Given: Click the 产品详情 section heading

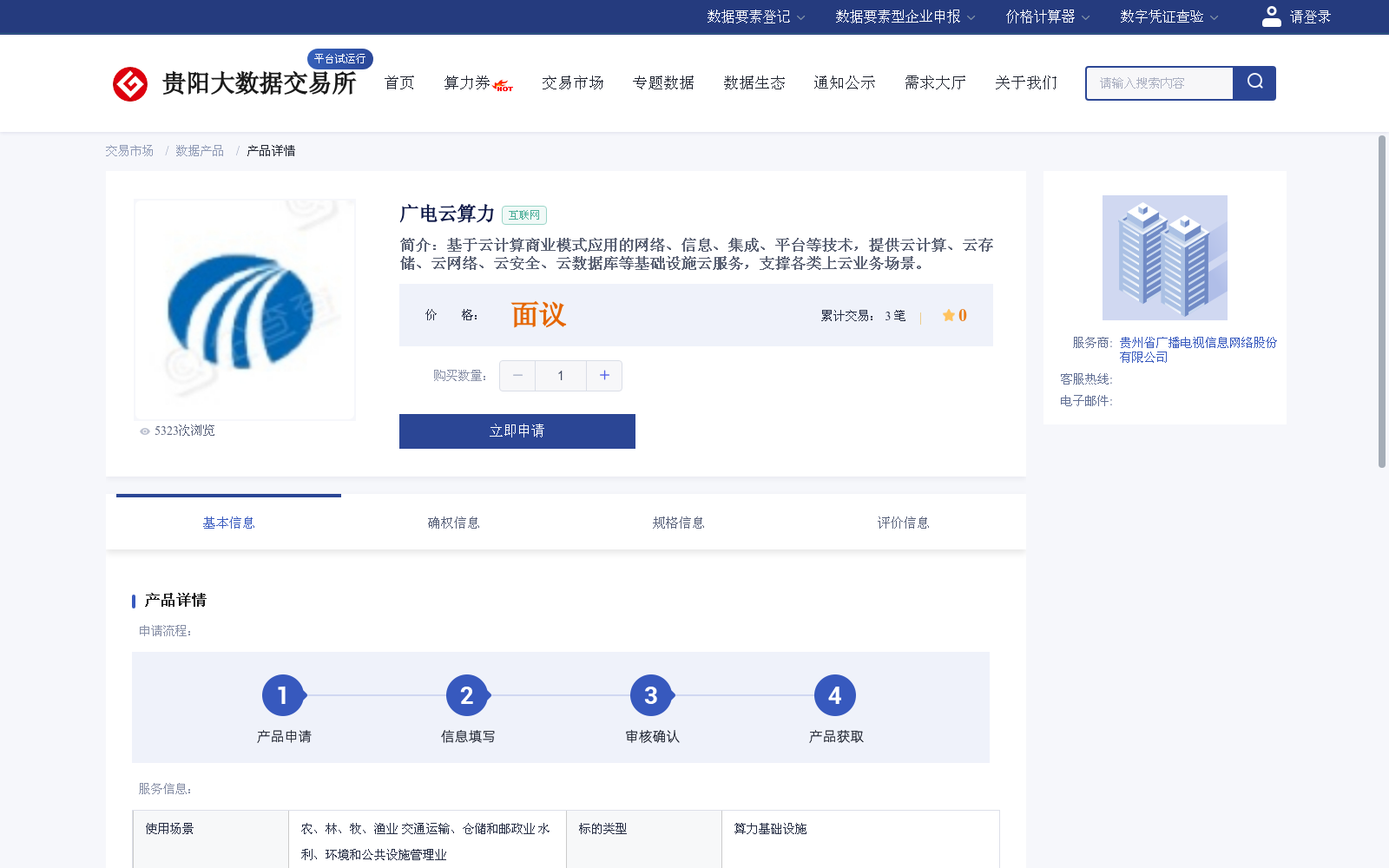Looking at the screenshot, I should [175, 601].
